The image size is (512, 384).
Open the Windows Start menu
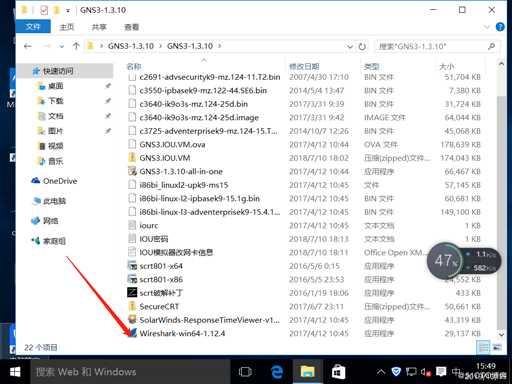[x=15, y=372]
